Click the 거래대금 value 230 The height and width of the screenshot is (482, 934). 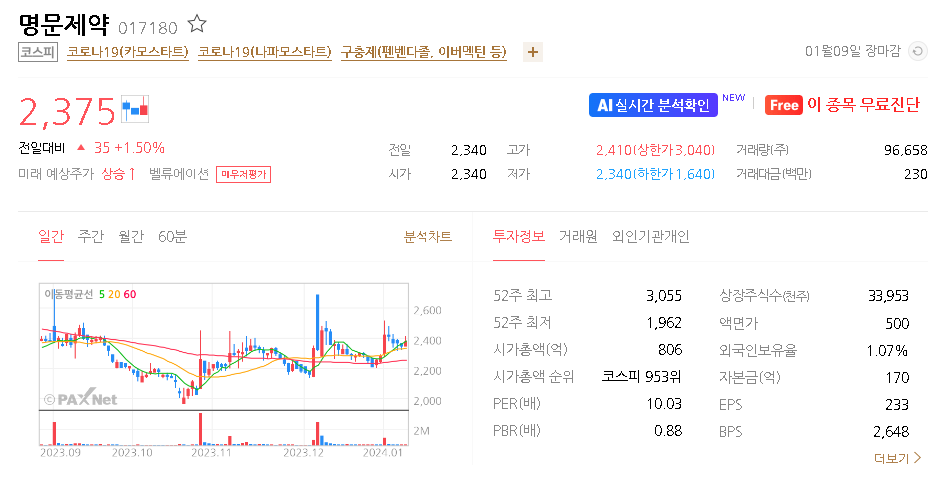(916, 174)
